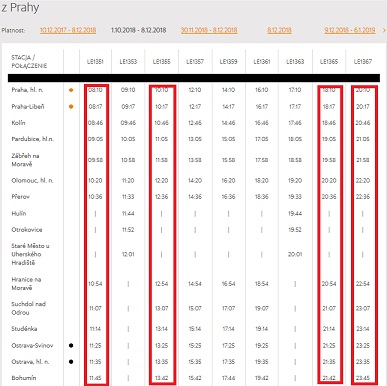Click station name Kolín

click(x=18, y=123)
